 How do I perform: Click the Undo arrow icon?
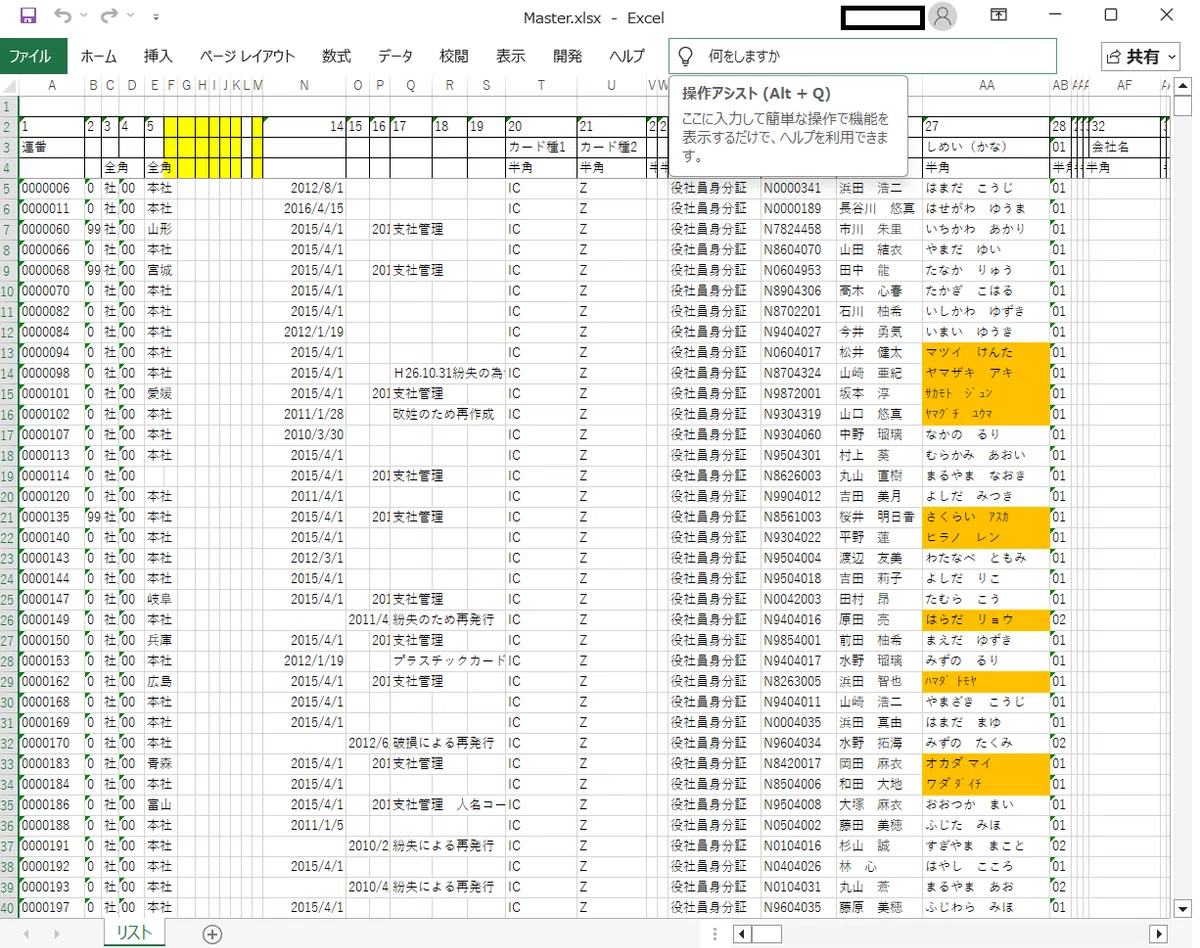tap(63, 16)
